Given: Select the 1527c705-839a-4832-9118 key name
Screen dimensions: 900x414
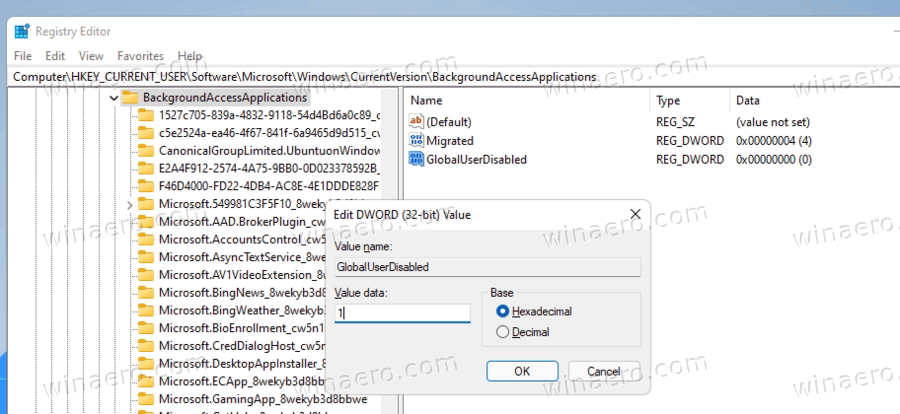Looking at the screenshot, I should 270,115.
